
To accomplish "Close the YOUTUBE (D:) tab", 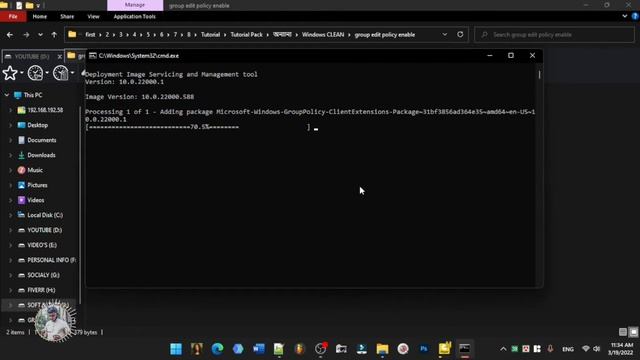I will pyautogui.click(x=60, y=56).
